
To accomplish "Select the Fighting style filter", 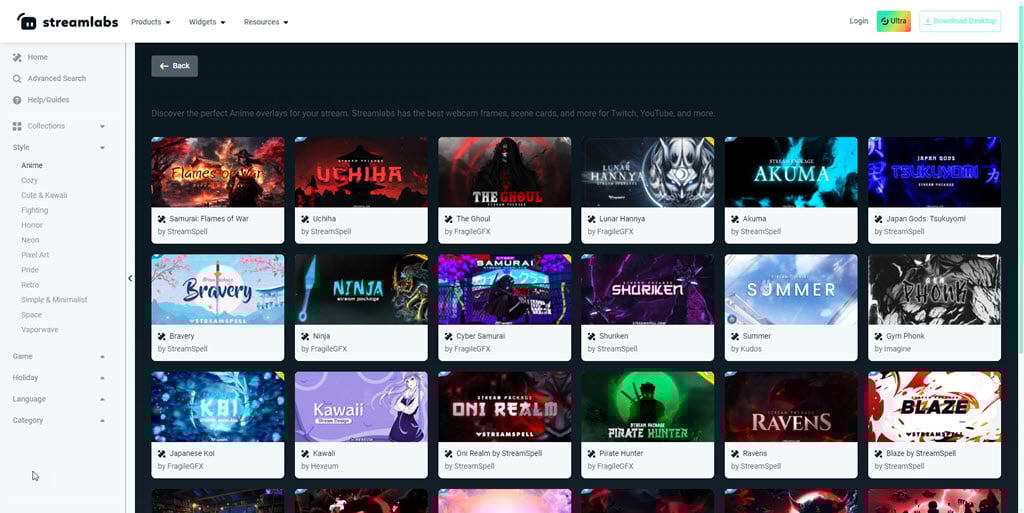I will point(35,210).
